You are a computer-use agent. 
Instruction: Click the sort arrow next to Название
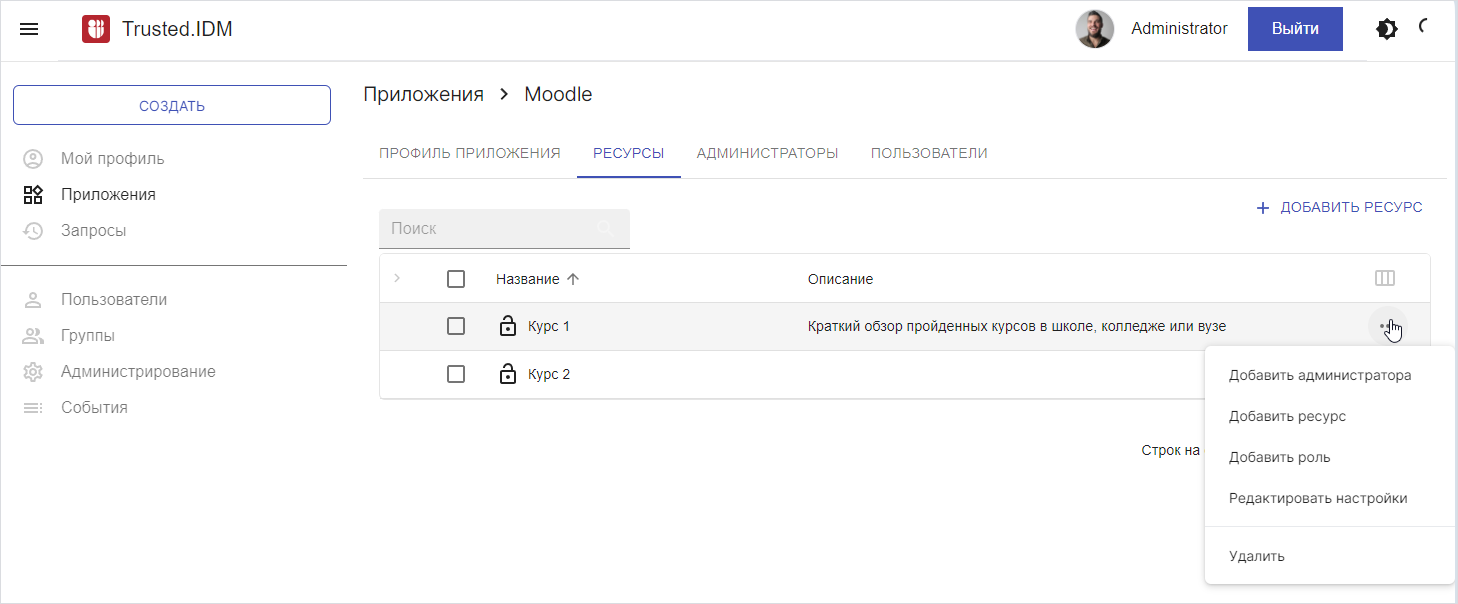coord(573,279)
